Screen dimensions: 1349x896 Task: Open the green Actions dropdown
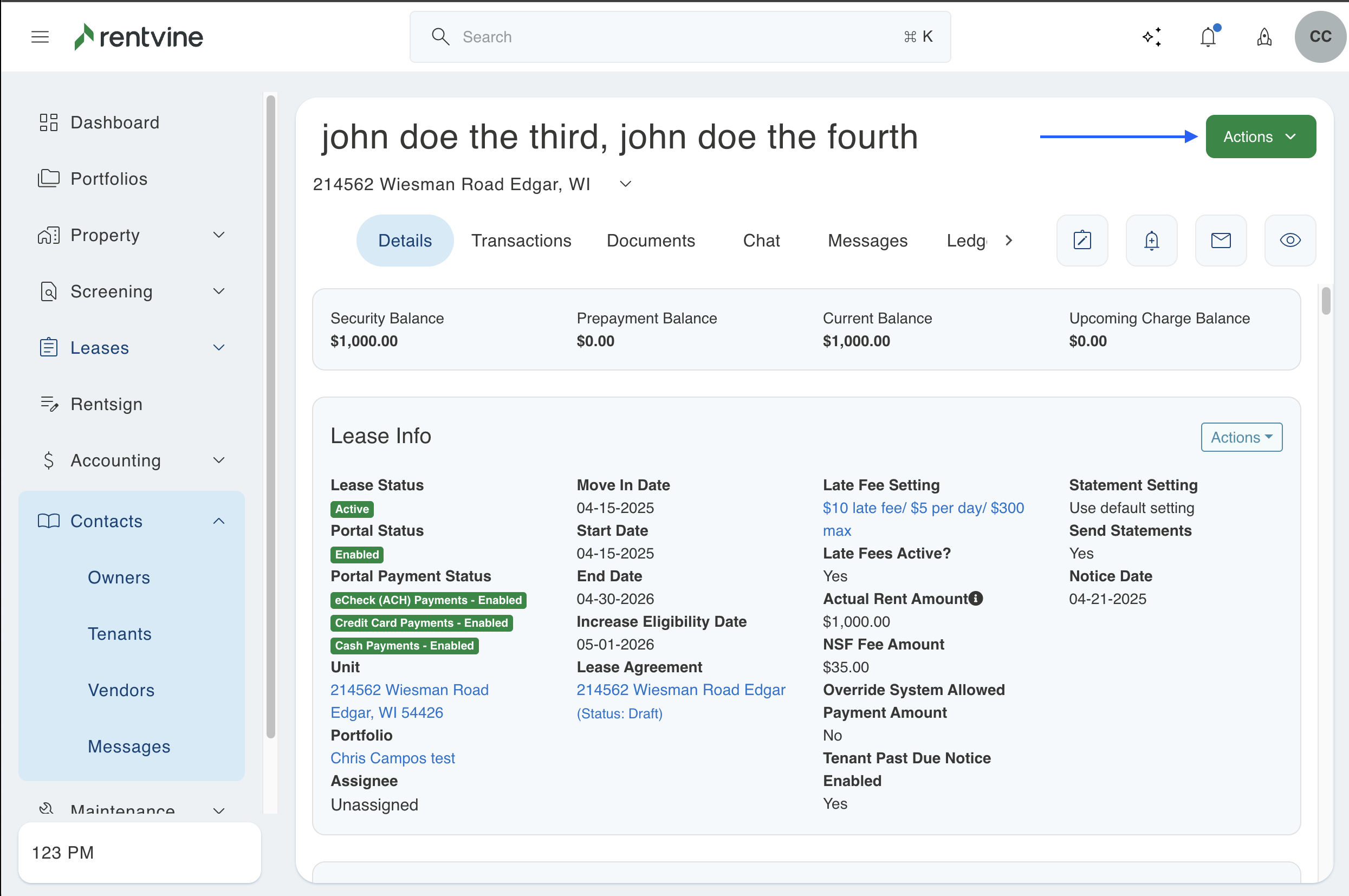tap(1260, 137)
